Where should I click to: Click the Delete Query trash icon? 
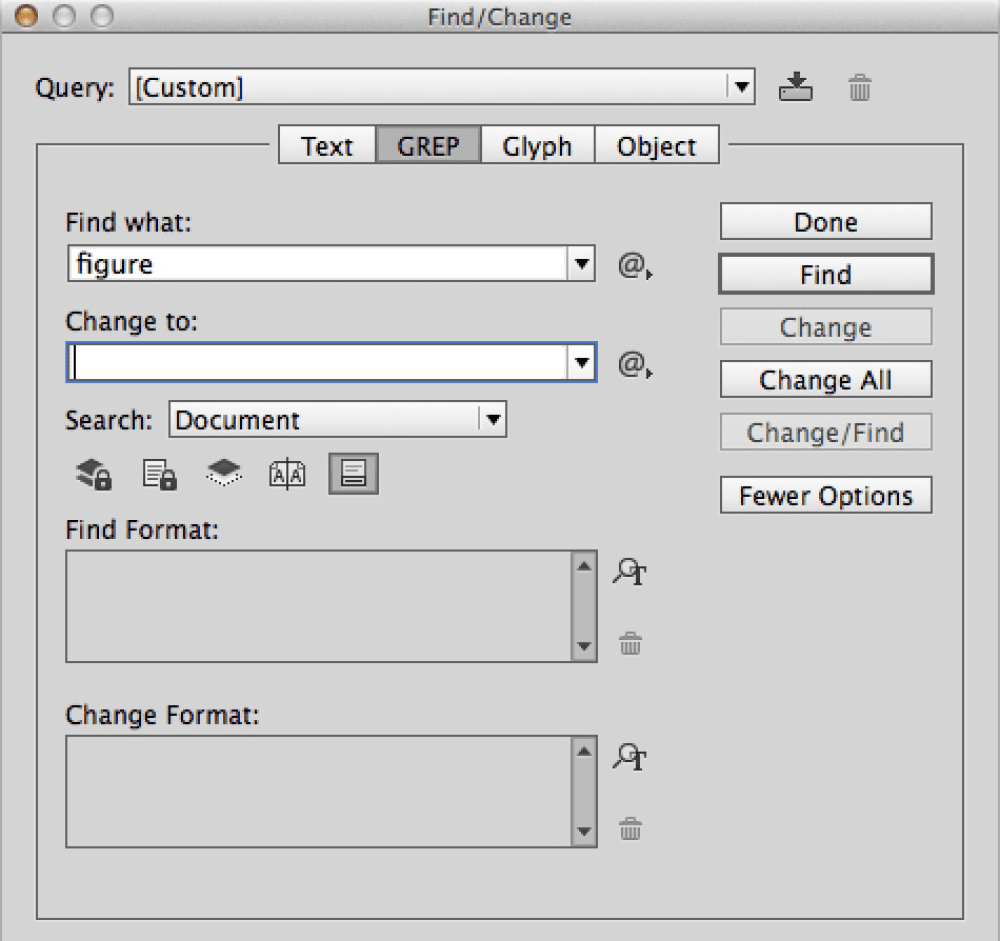[x=860, y=88]
